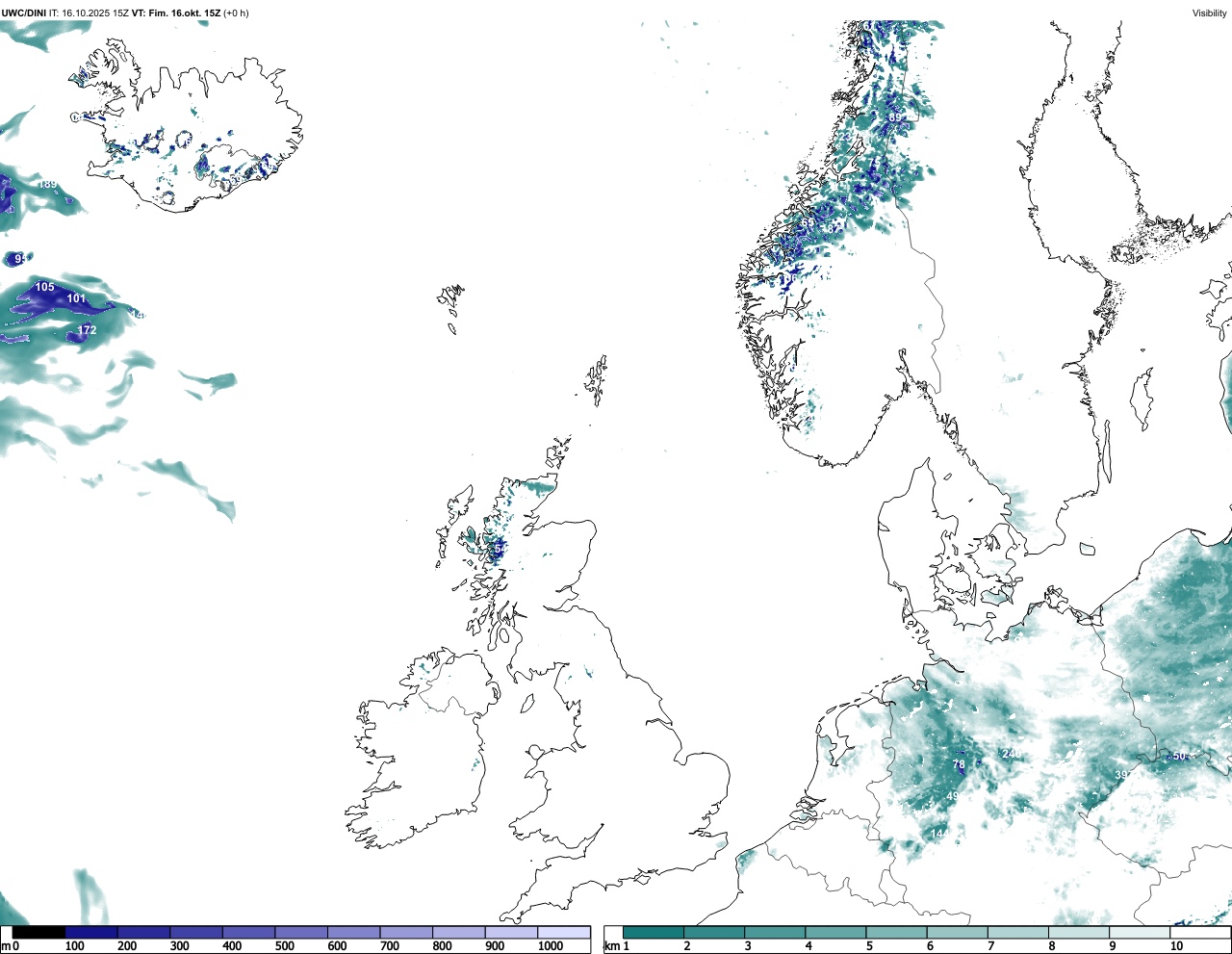Click the 'Fim. 16.okt. 15Z' valid time text
This screenshot has height=954, width=1232.
coord(185,13)
